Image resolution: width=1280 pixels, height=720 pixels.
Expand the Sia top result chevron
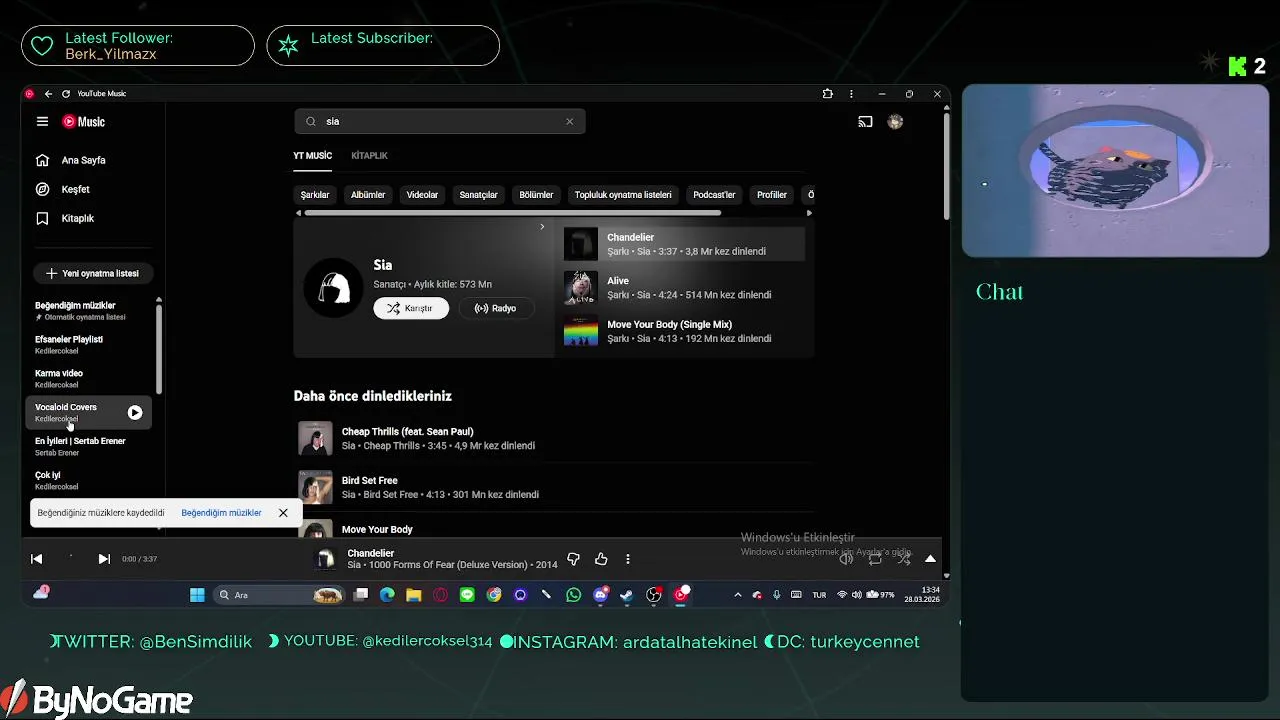pos(542,227)
